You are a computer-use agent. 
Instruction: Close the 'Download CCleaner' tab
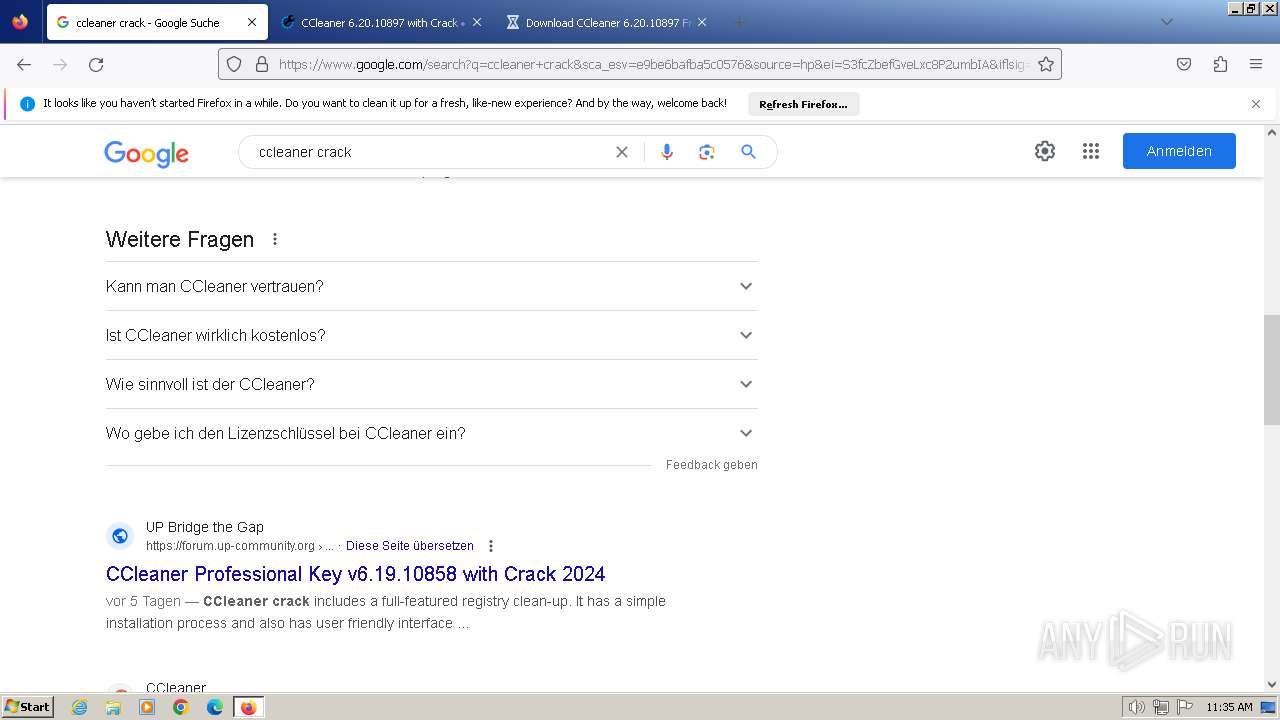pyautogui.click(x=701, y=22)
